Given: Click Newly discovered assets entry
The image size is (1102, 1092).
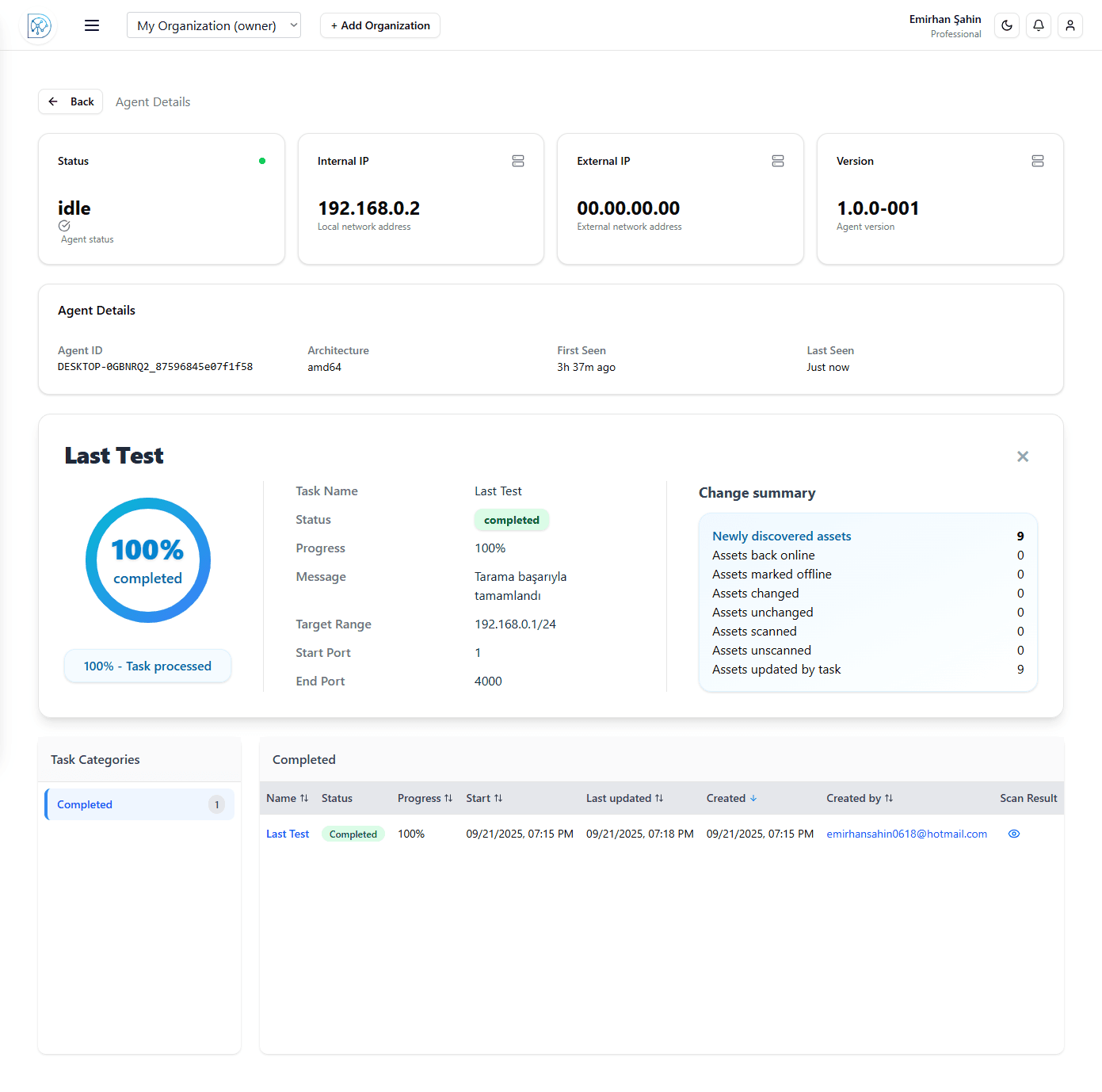Looking at the screenshot, I should click(781, 536).
